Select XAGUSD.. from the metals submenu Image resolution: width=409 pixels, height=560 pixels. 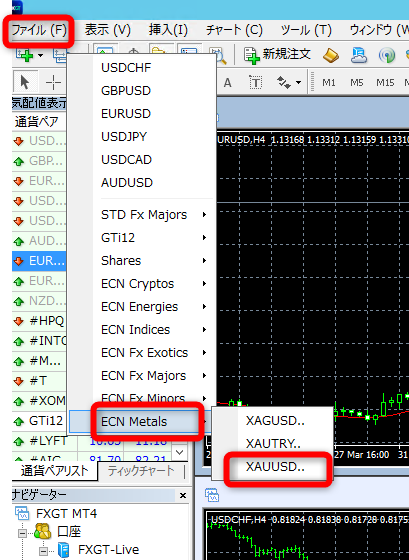click(274, 421)
